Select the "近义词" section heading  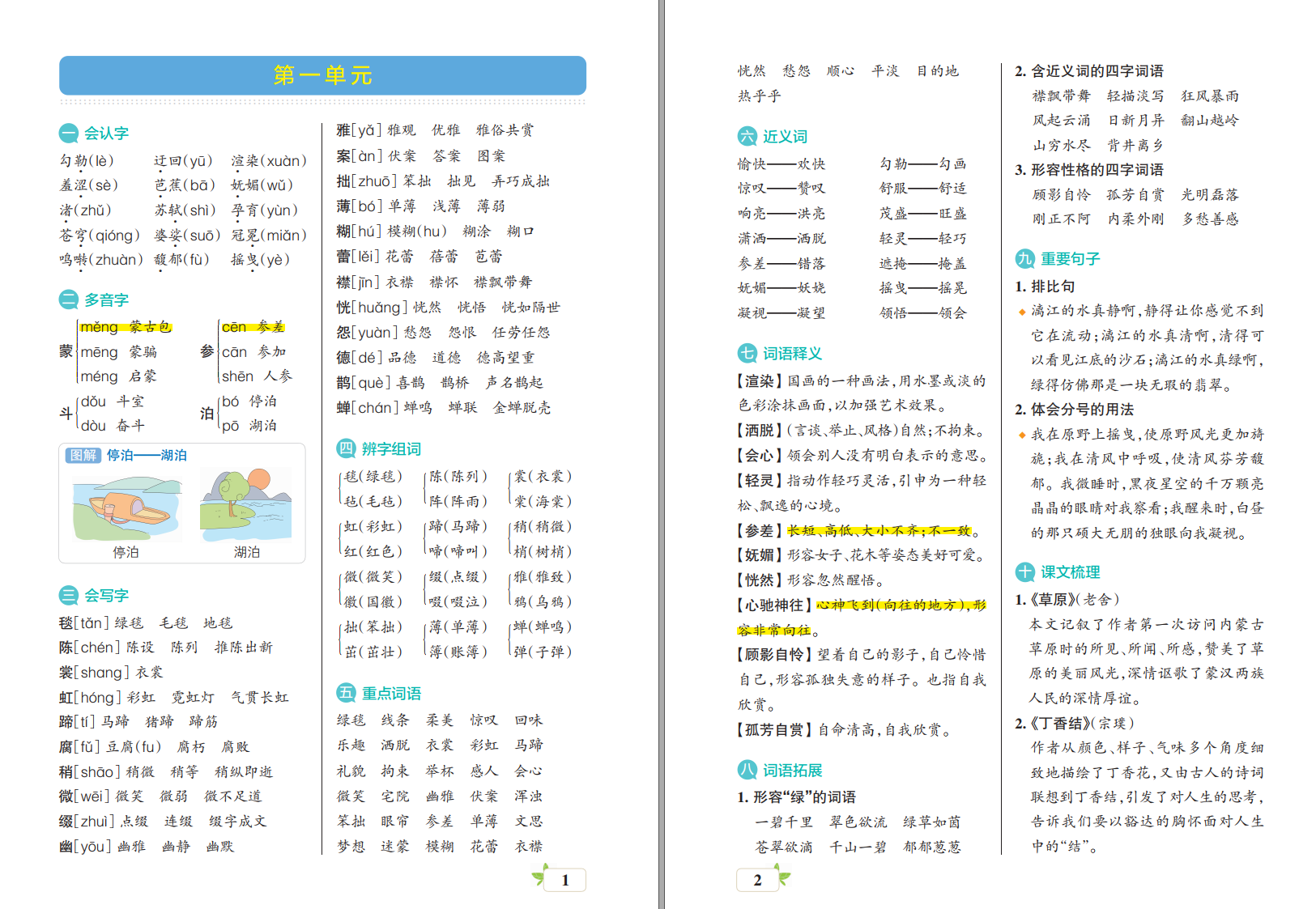point(773,137)
